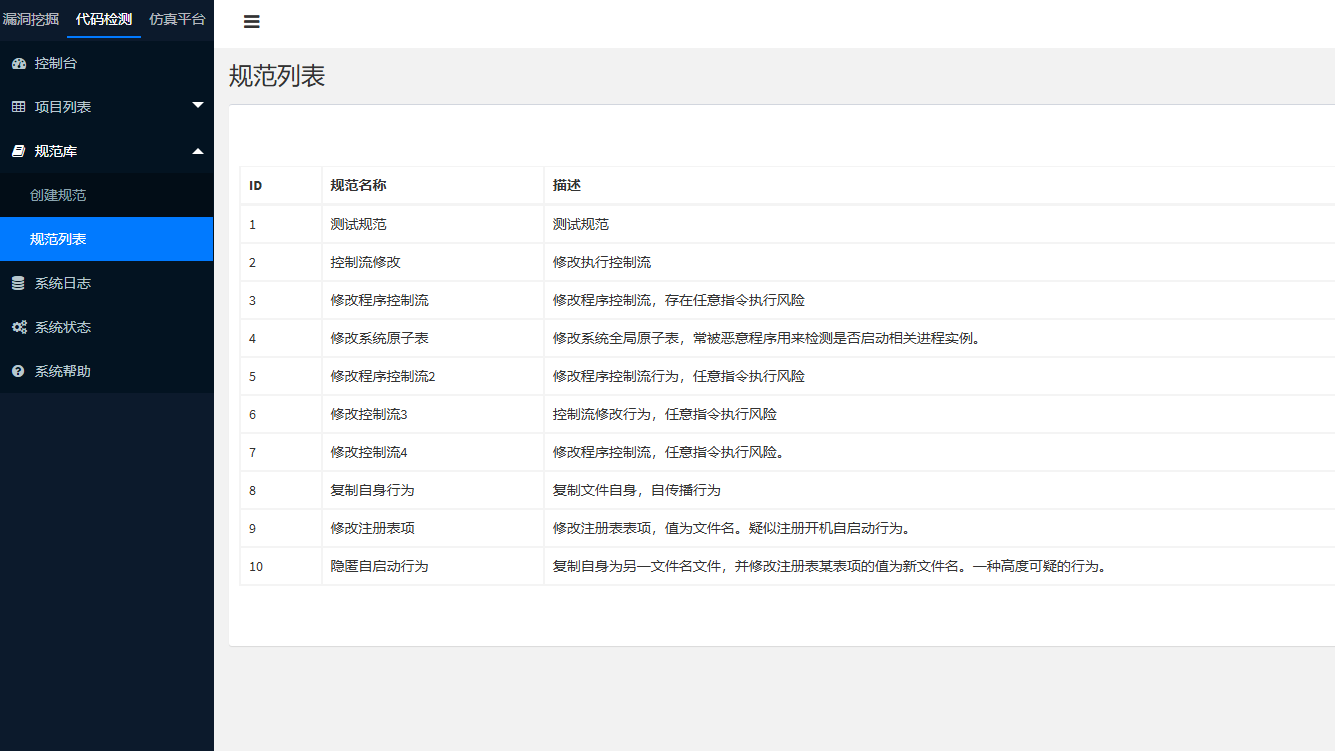Click the 规范库 book icon
Viewport: 1335px width, 751px height.
[18, 151]
